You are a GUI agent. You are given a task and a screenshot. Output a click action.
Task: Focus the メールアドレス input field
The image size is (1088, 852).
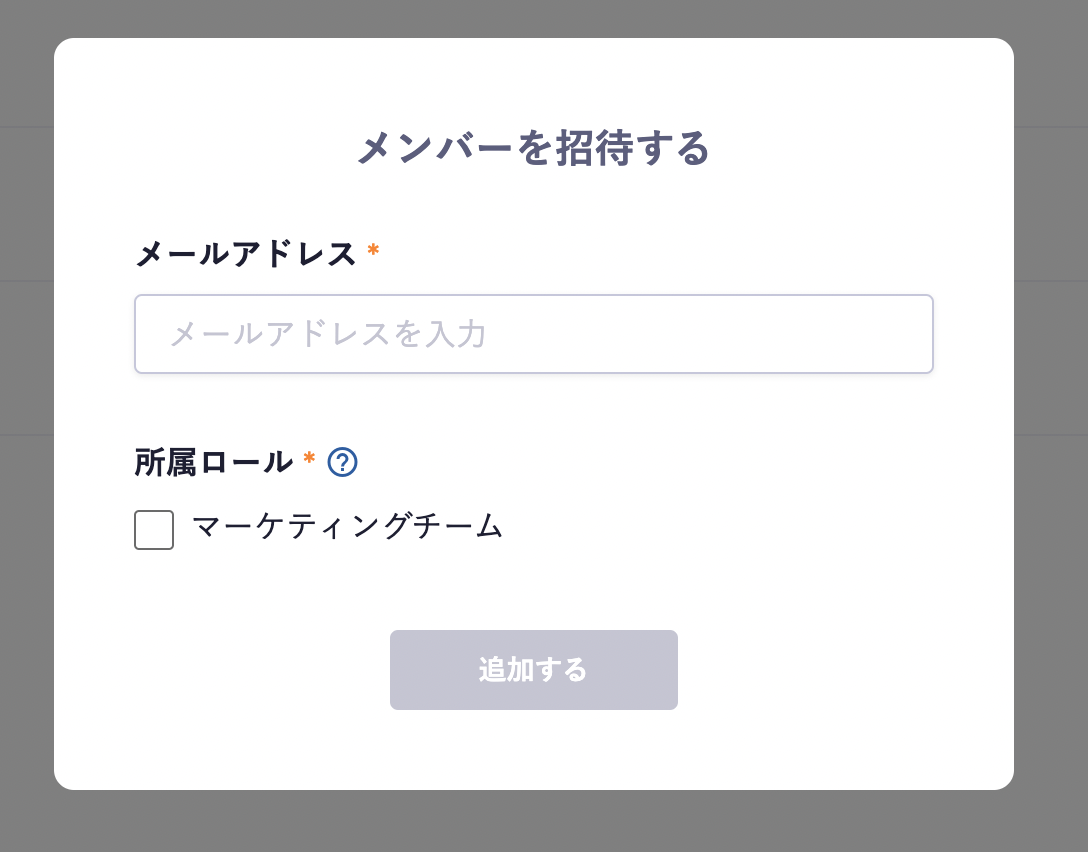point(534,334)
